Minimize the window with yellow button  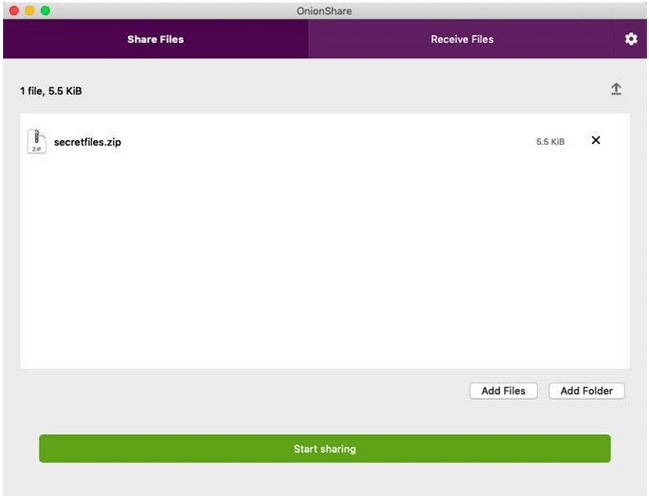(30, 10)
